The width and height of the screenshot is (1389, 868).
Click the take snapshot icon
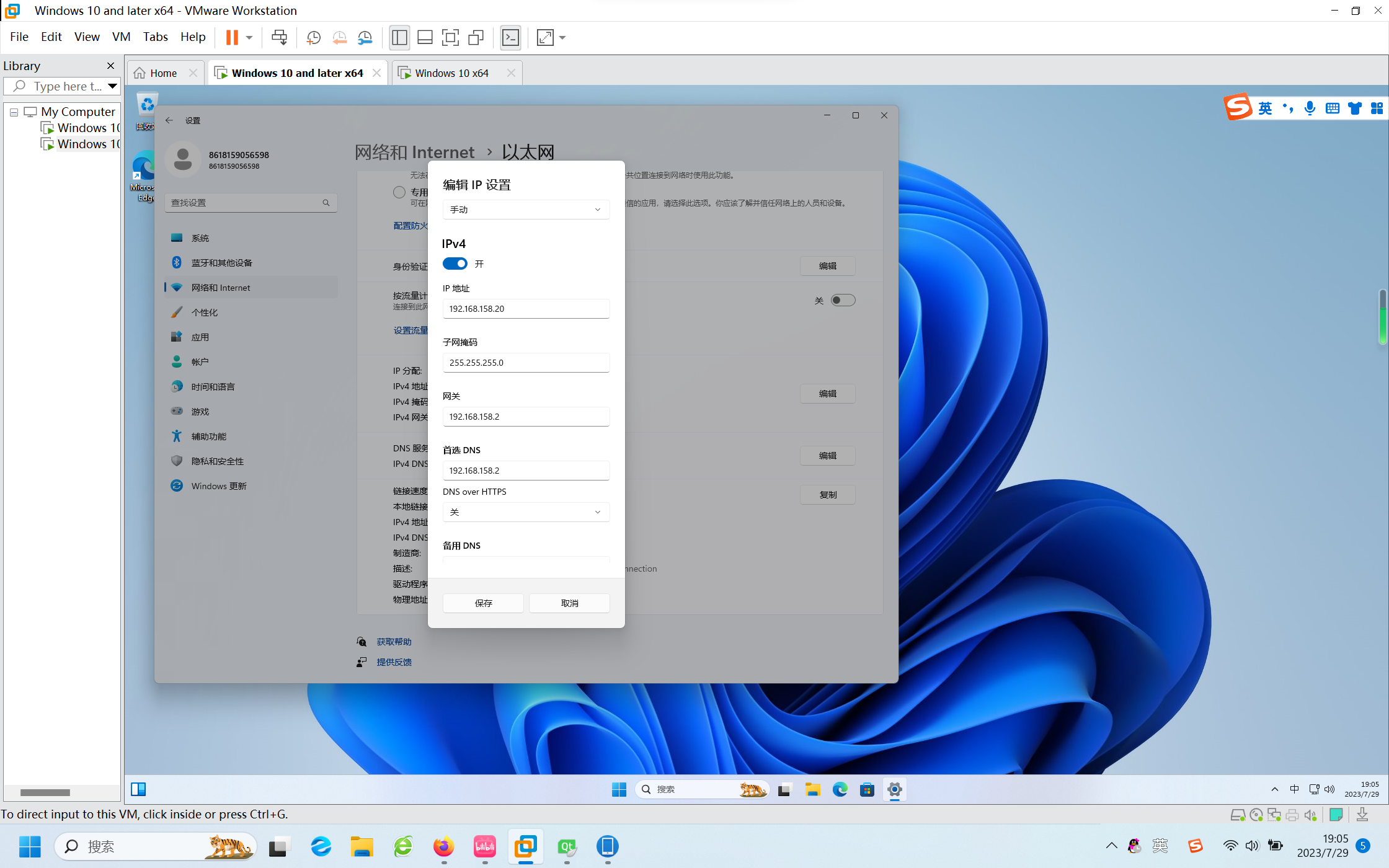pyautogui.click(x=314, y=38)
